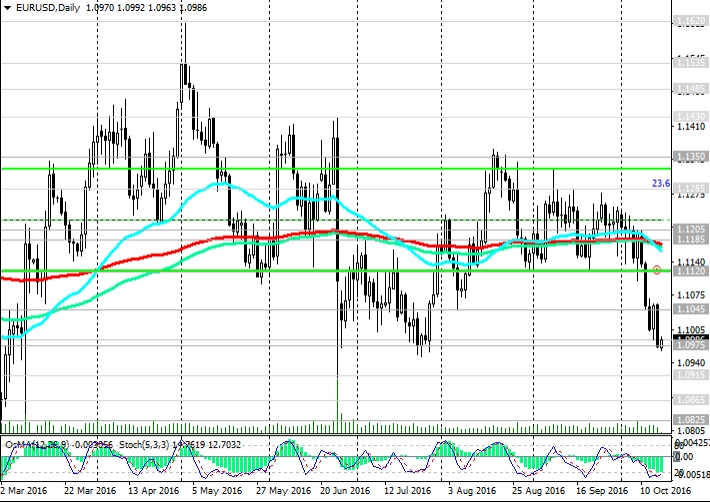Select the dashed green horizontal line above 1.1205

pos(335,220)
